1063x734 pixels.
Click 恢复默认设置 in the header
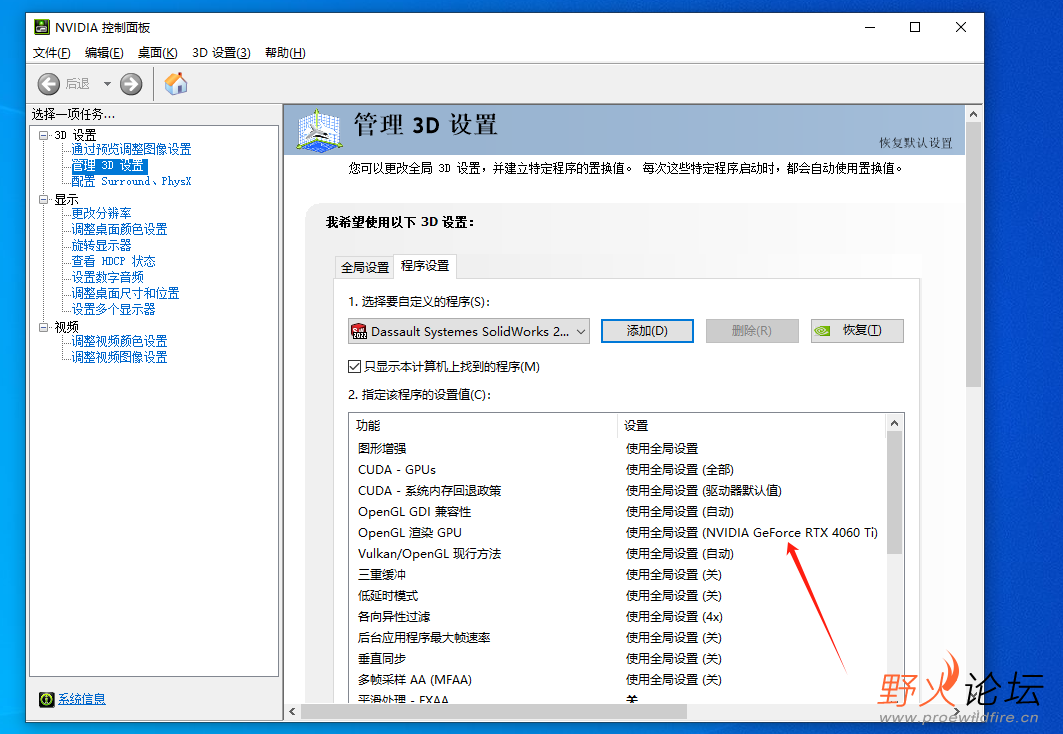915,143
